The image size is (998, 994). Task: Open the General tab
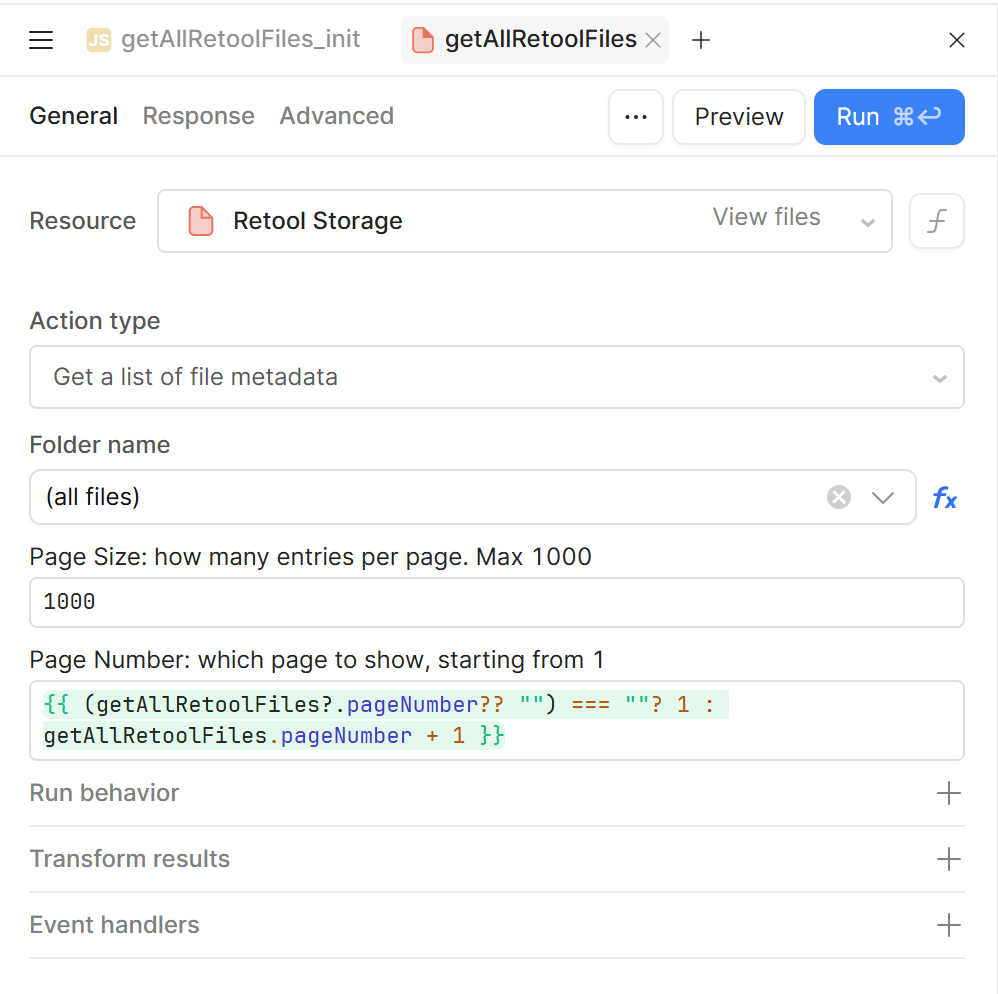[x=74, y=116]
